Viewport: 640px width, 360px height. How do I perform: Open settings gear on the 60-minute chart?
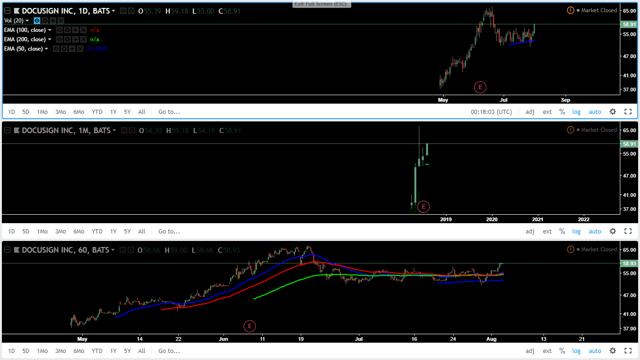pyautogui.click(x=613, y=351)
